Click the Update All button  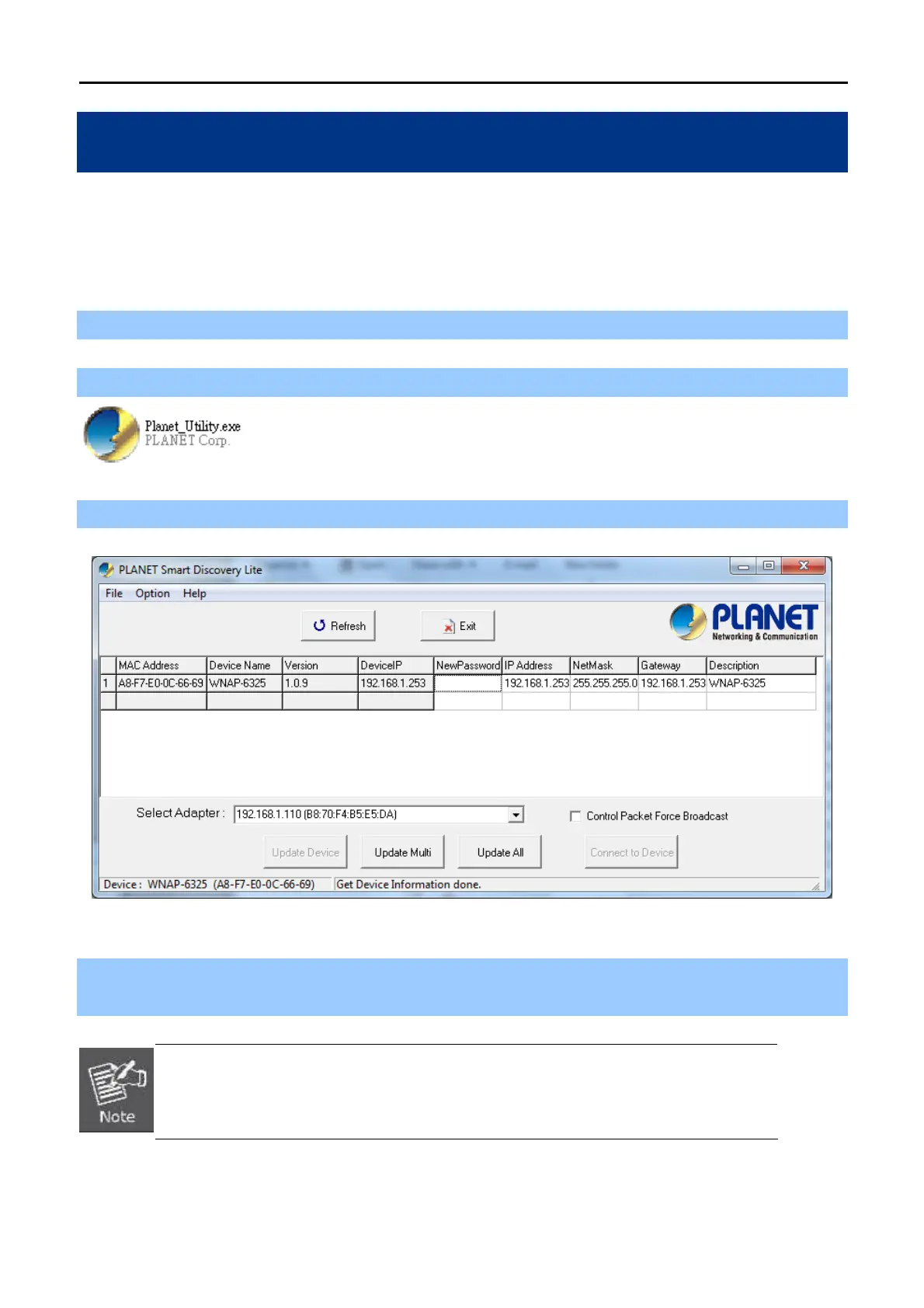(x=500, y=852)
